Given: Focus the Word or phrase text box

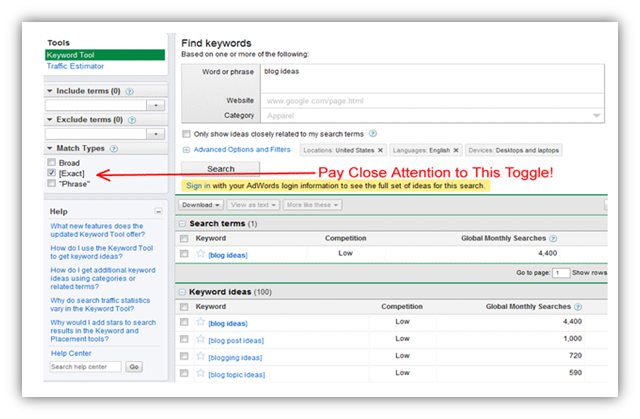Looking at the screenshot, I should tap(432, 79).
